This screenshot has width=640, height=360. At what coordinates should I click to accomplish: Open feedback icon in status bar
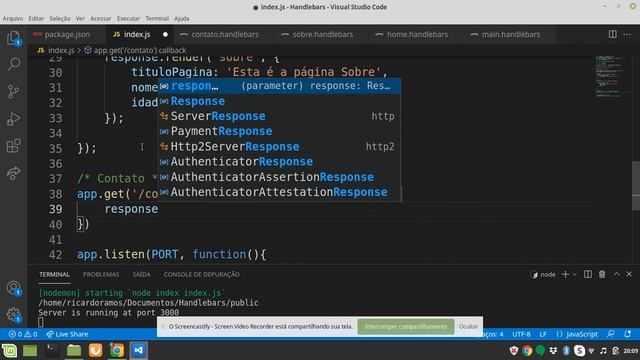tap(611, 334)
